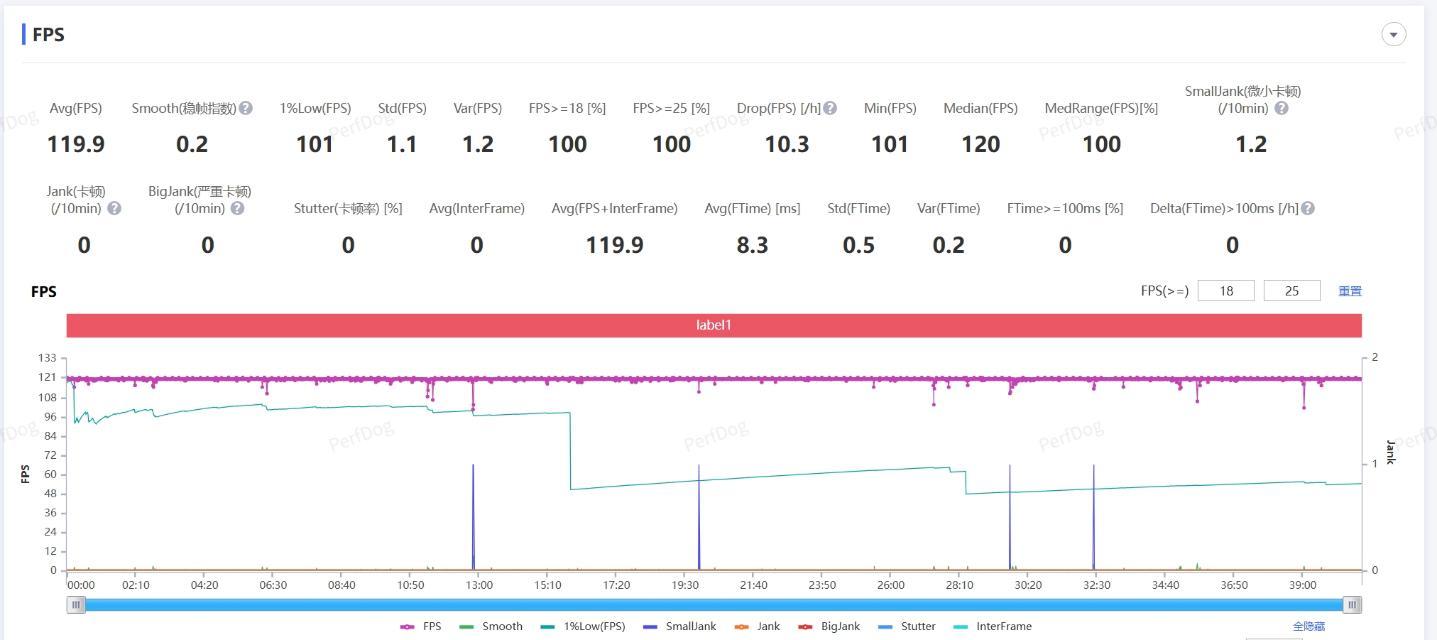The width and height of the screenshot is (1437, 640).
Task: Click help icon beside Drop(FPS) [/h]
Action: pyautogui.click(x=830, y=108)
